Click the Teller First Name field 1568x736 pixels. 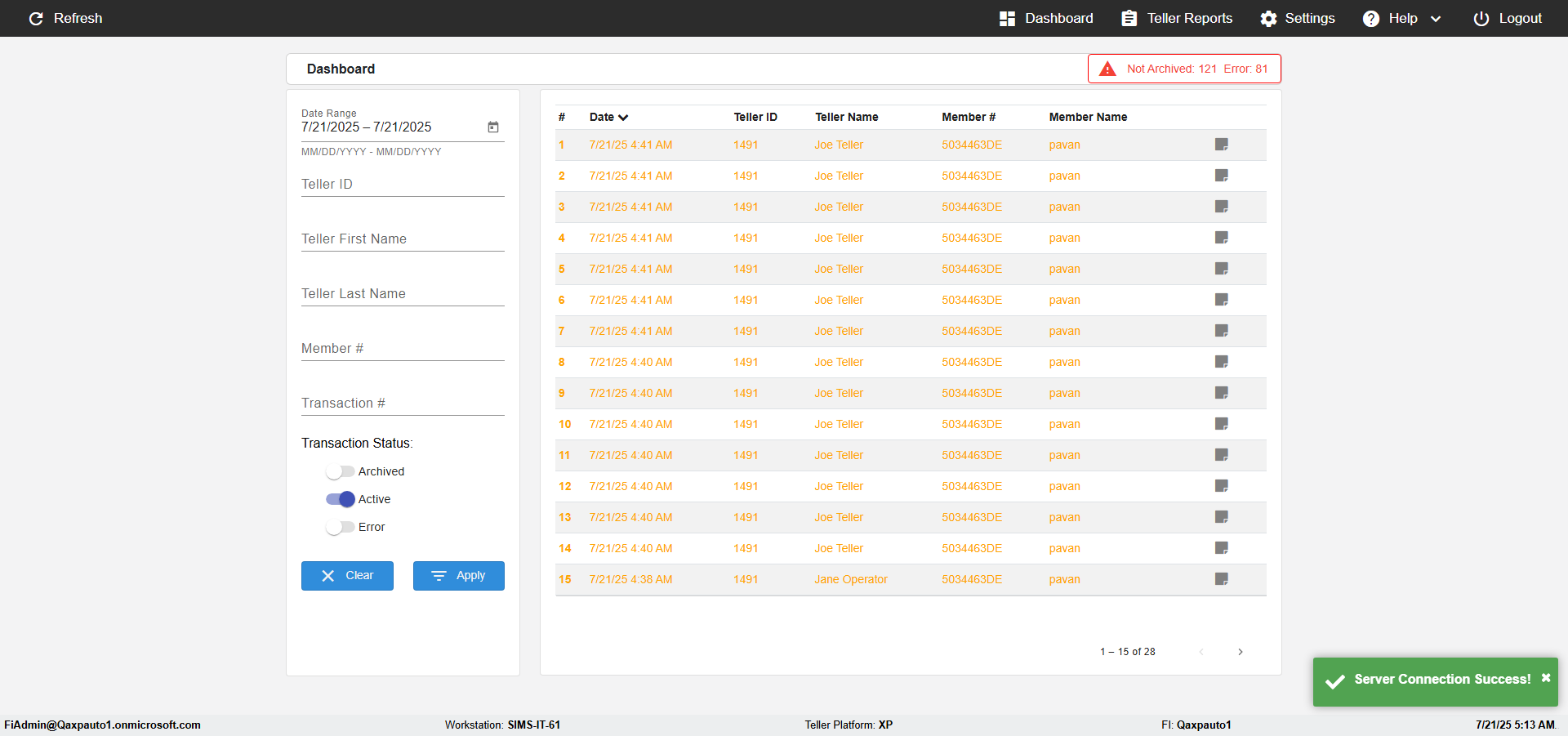click(x=403, y=239)
